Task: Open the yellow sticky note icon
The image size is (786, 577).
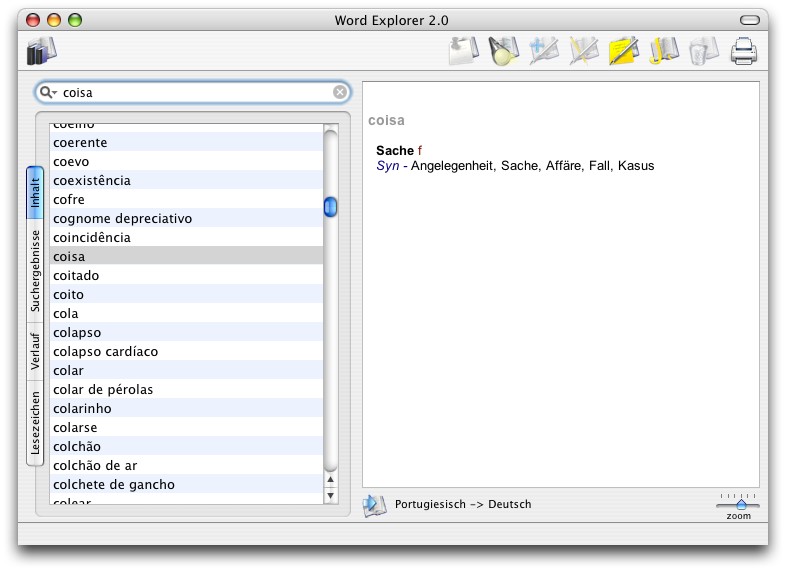Action: pyautogui.click(x=624, y=51)
